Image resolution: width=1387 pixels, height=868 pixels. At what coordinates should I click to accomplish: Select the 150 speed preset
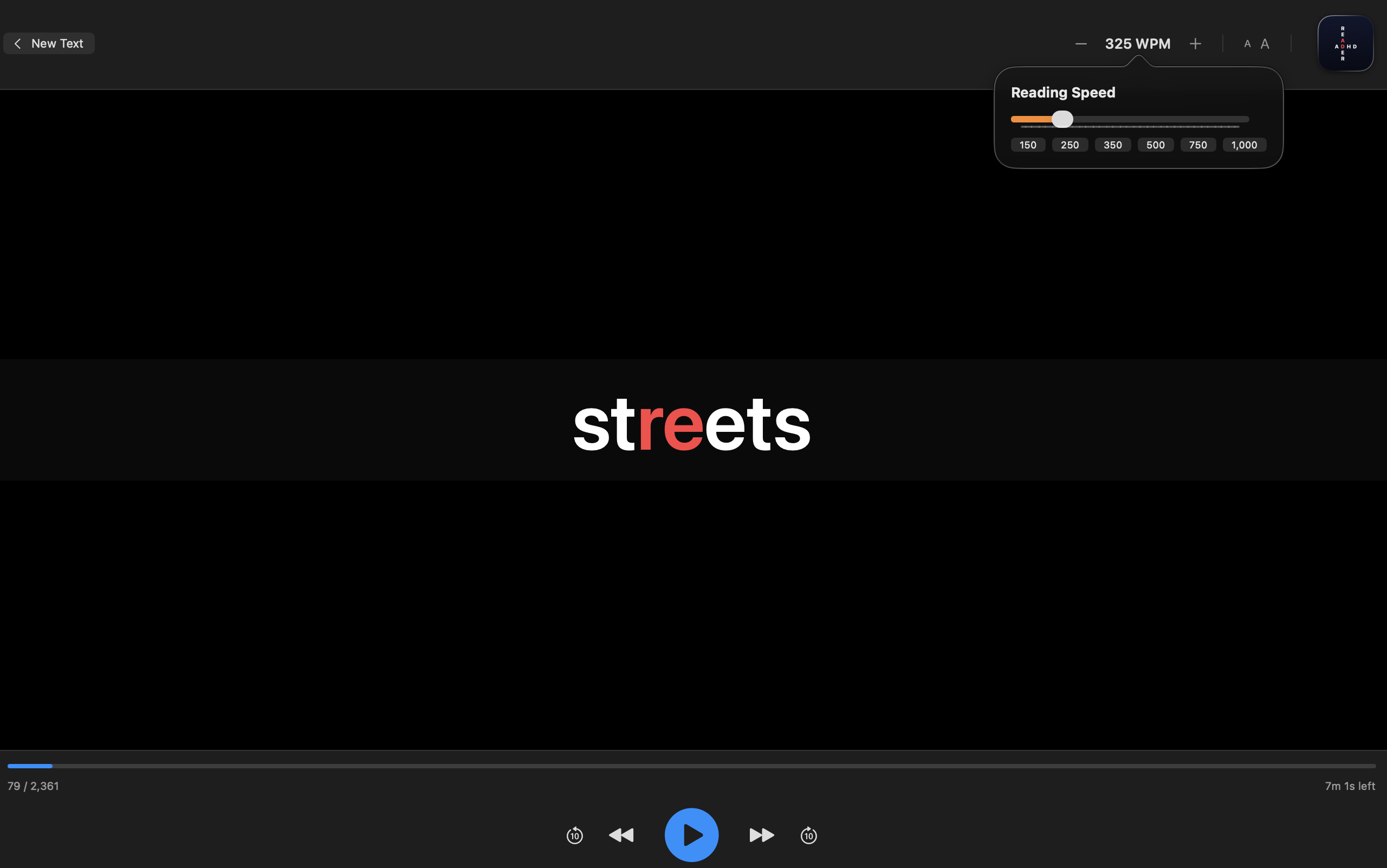coord(1028,145)
